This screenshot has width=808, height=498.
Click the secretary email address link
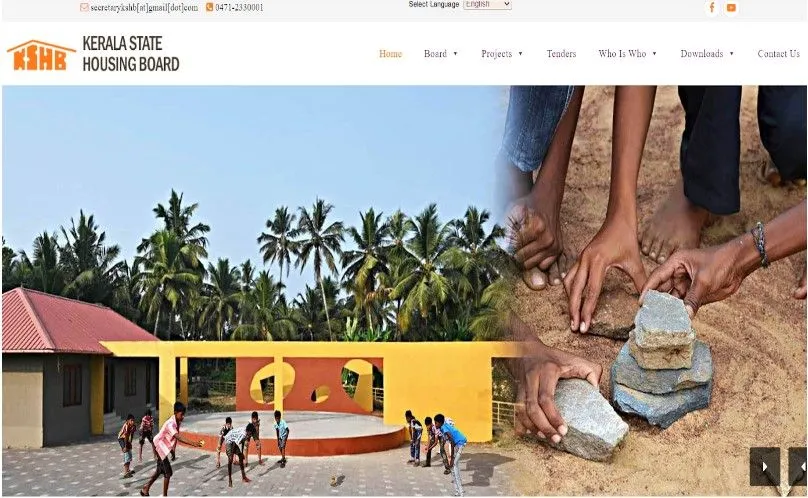click(144, 8)
